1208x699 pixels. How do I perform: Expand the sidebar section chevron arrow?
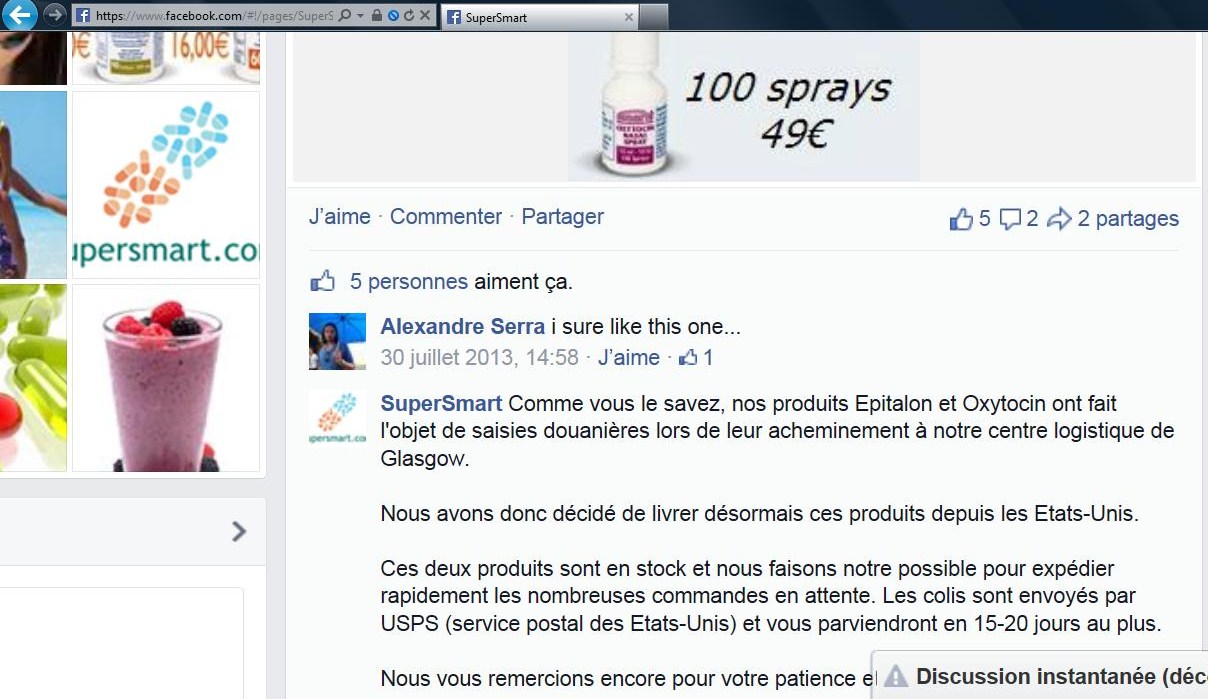tap(239, 531)
